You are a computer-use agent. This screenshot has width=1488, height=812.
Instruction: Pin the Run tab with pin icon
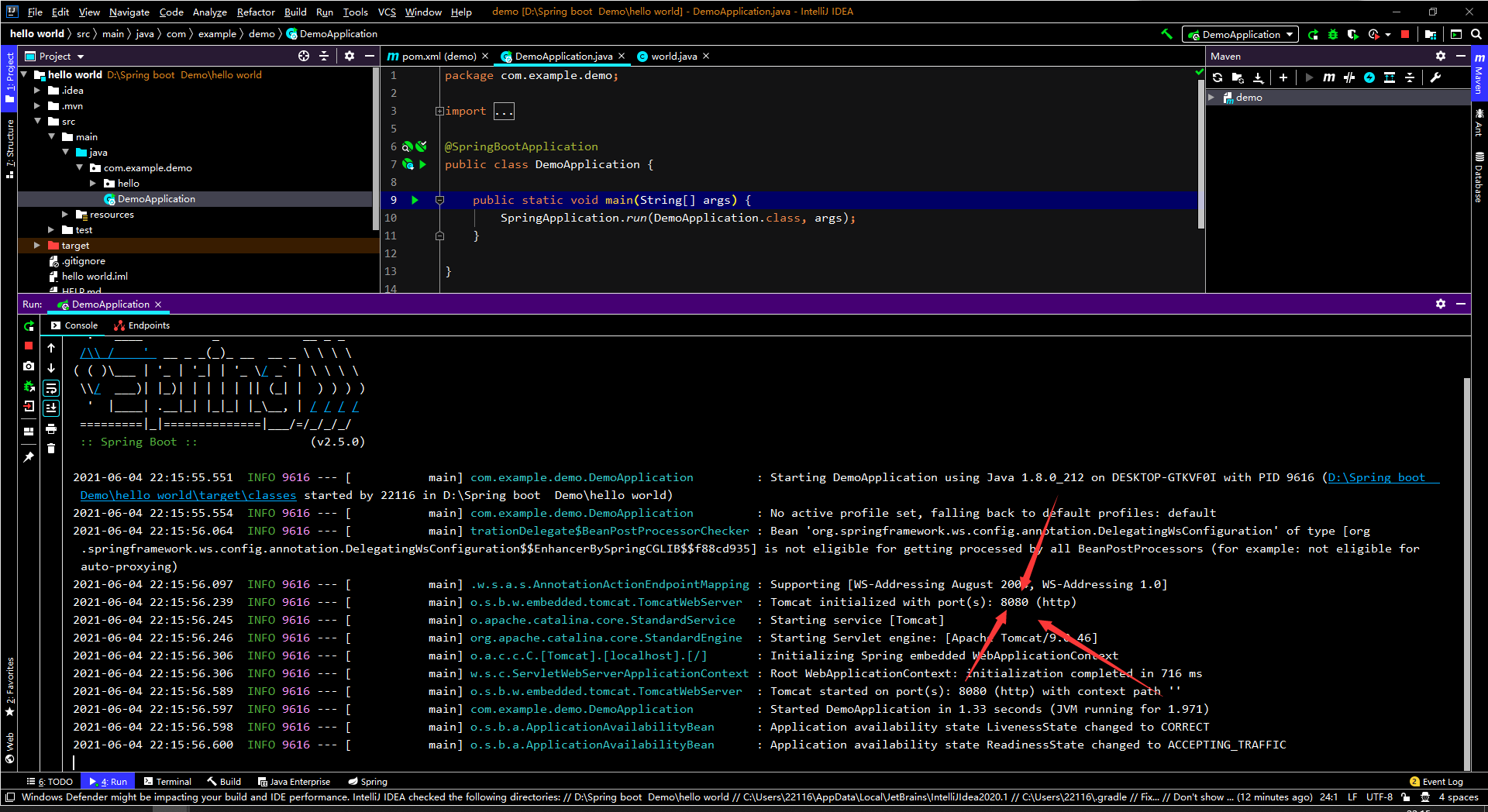coord(29,457)
